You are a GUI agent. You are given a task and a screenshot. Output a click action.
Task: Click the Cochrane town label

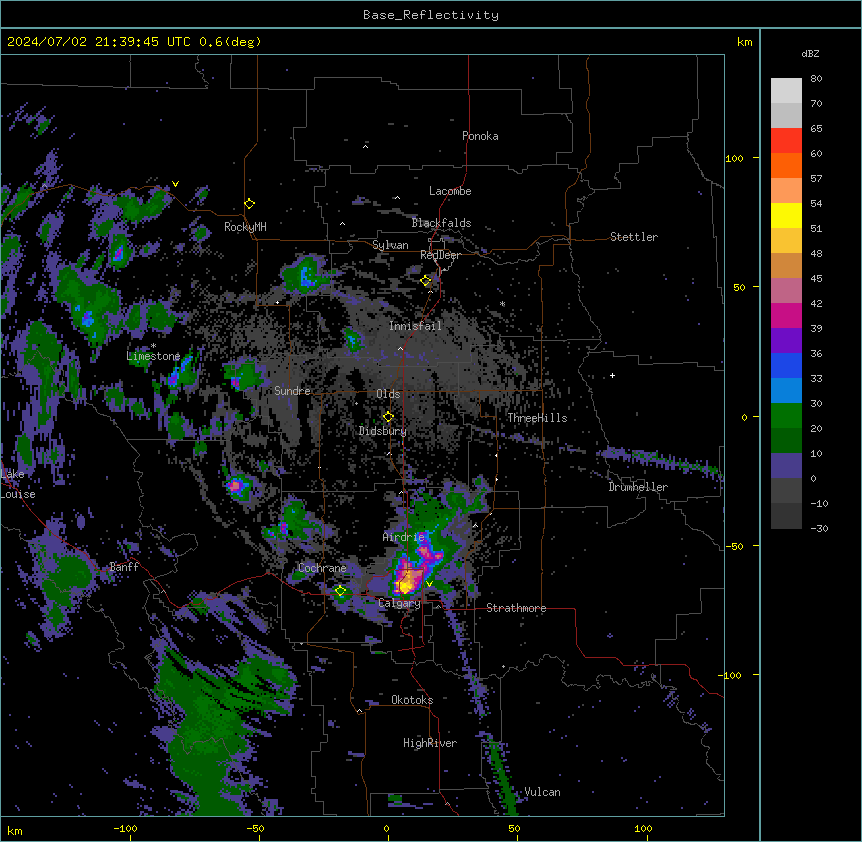pyautogui.click(x=322, y=568)
